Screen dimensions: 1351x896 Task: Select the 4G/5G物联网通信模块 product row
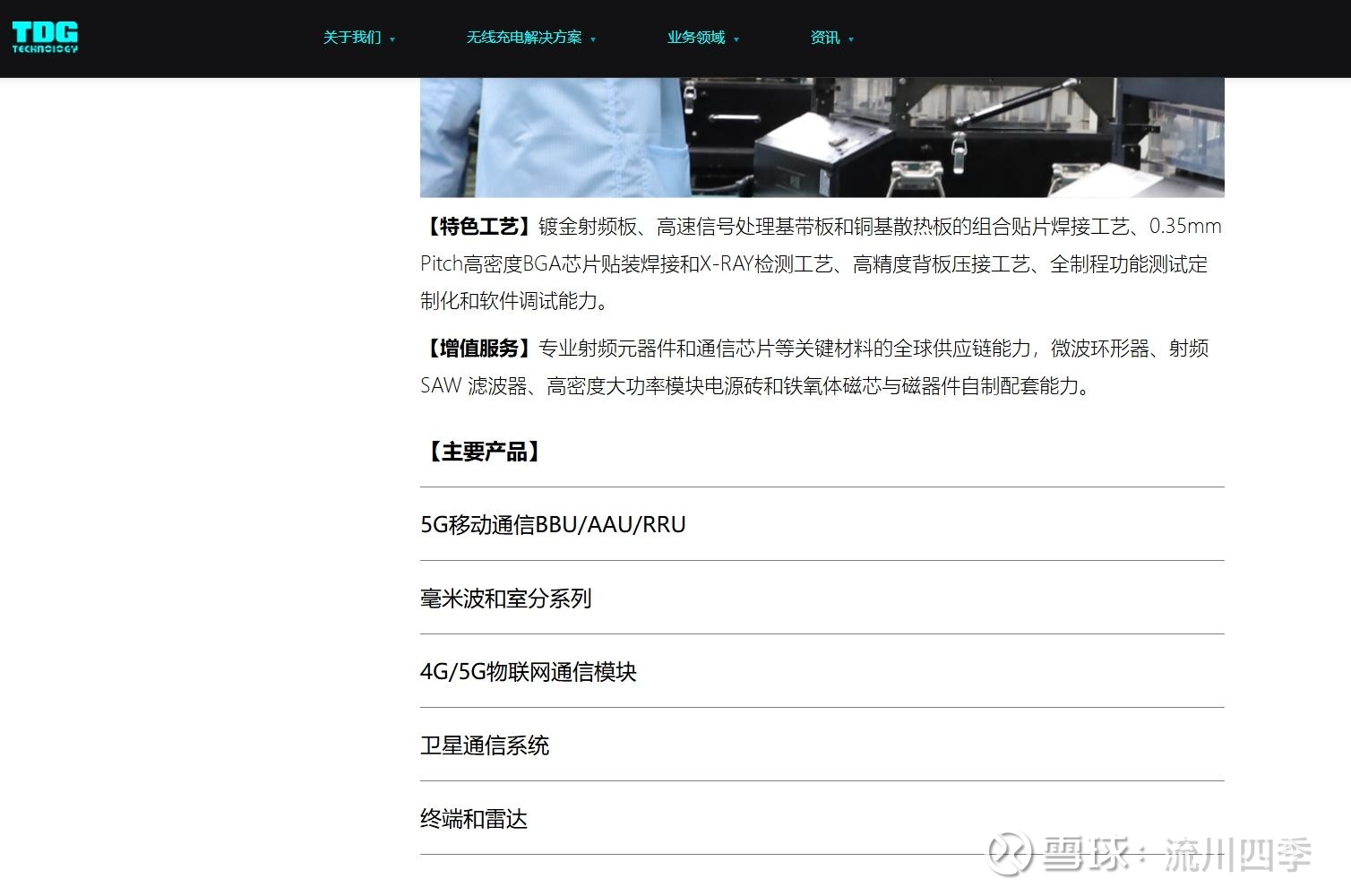822,671
